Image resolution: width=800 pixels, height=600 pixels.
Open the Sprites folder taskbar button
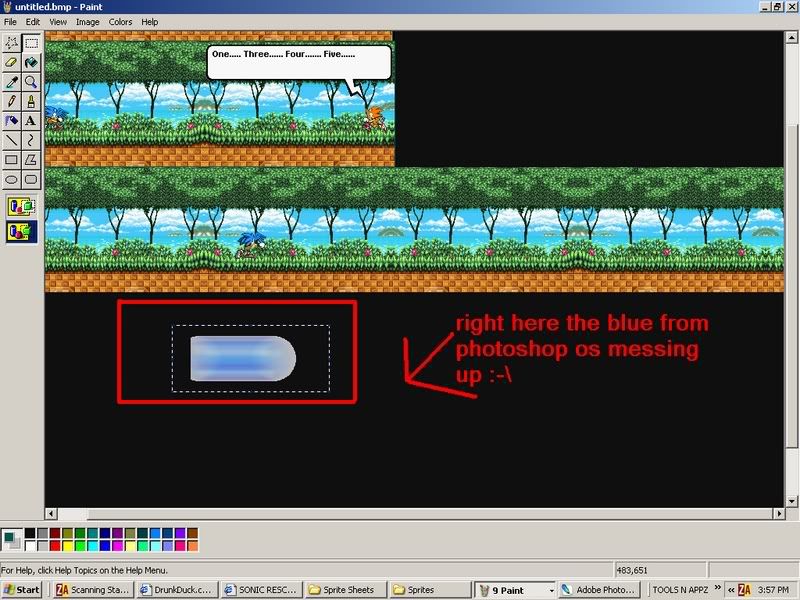click(x=430, y=590)
